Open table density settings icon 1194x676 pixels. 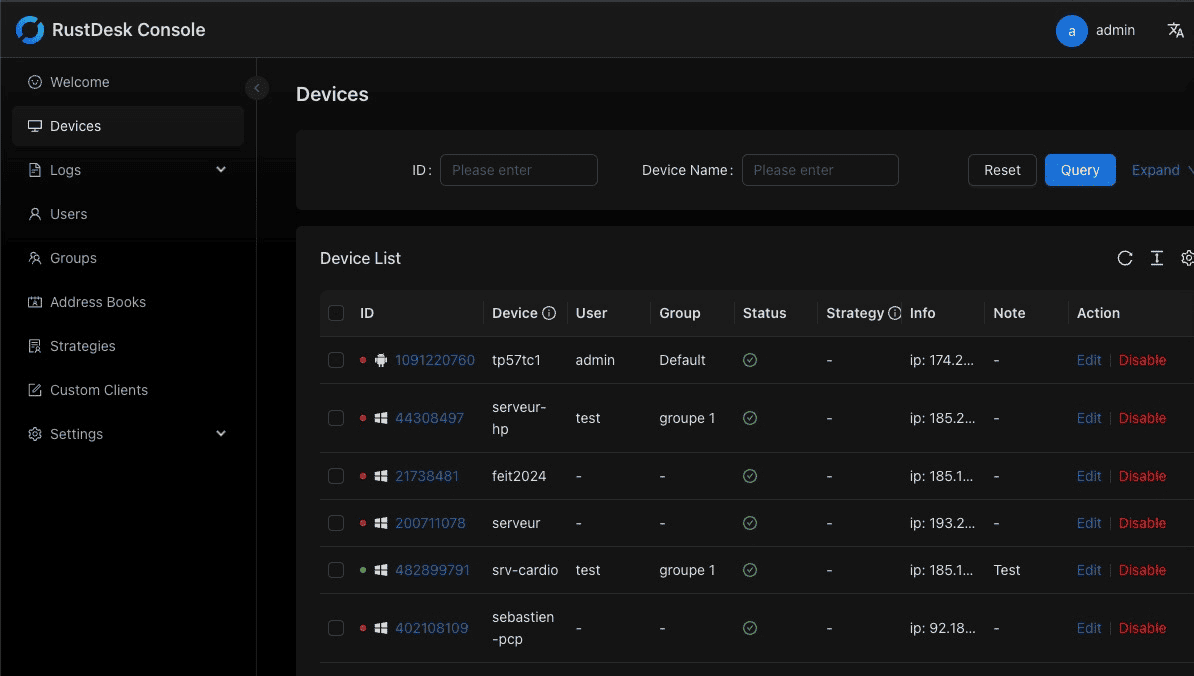[x=1156, y=258]
